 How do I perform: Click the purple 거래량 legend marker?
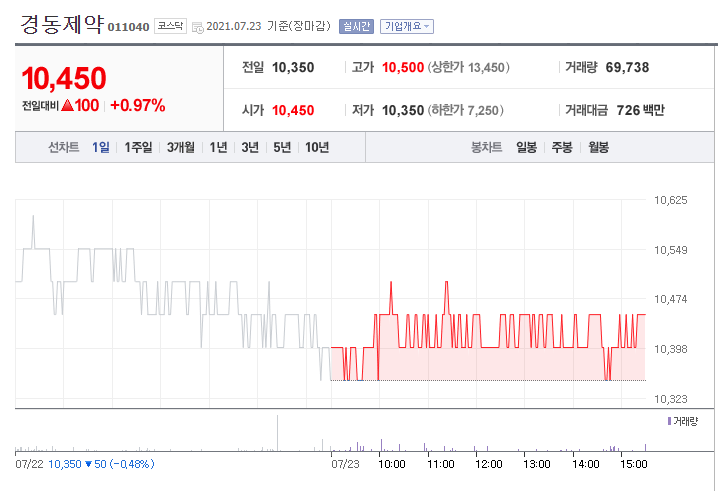(x=669, y=421)
